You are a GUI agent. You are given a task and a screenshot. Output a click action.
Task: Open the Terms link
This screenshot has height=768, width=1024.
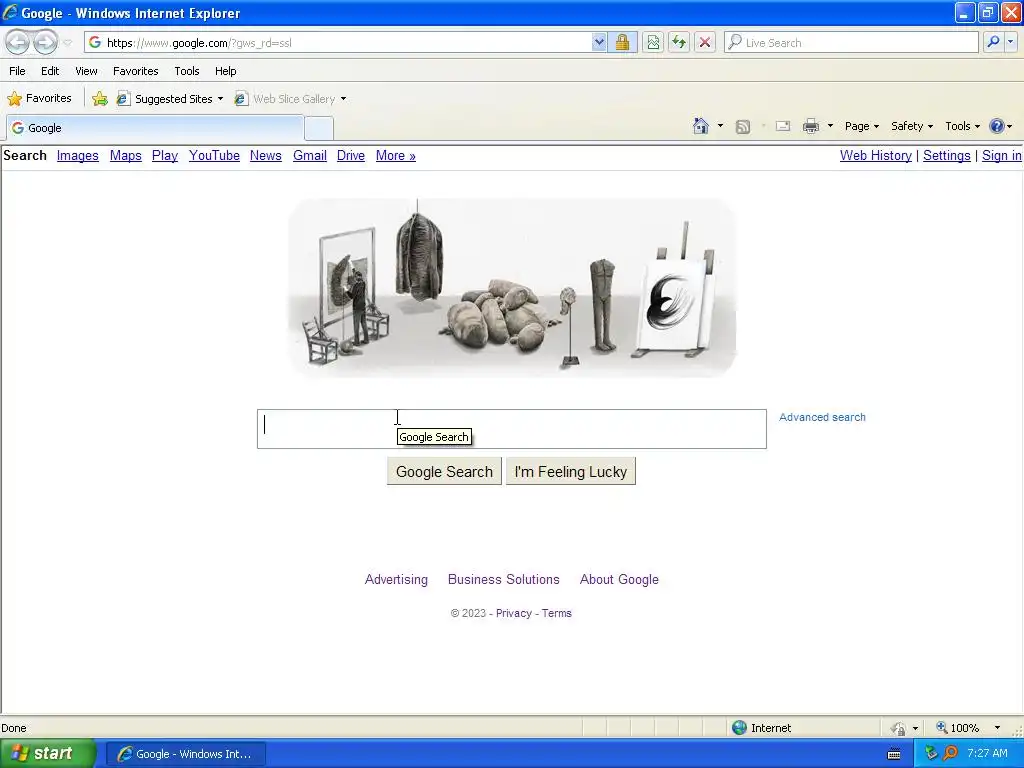[x=556, y=613]
